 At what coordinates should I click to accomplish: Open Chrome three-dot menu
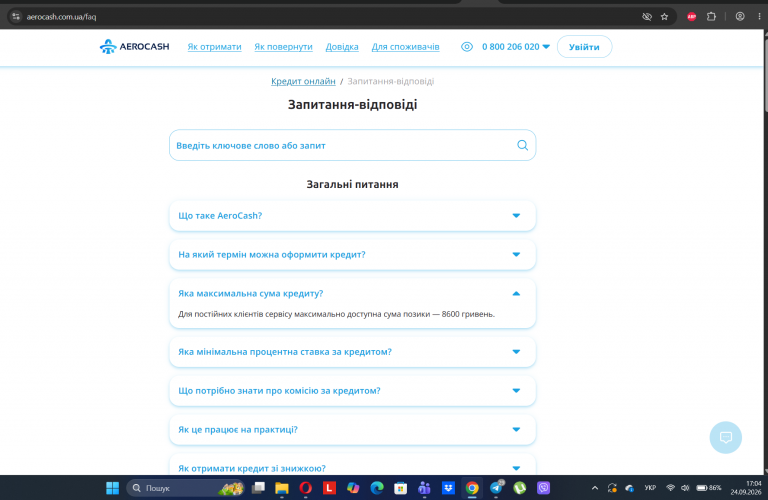pyautogui.click(x=759, y=17)
